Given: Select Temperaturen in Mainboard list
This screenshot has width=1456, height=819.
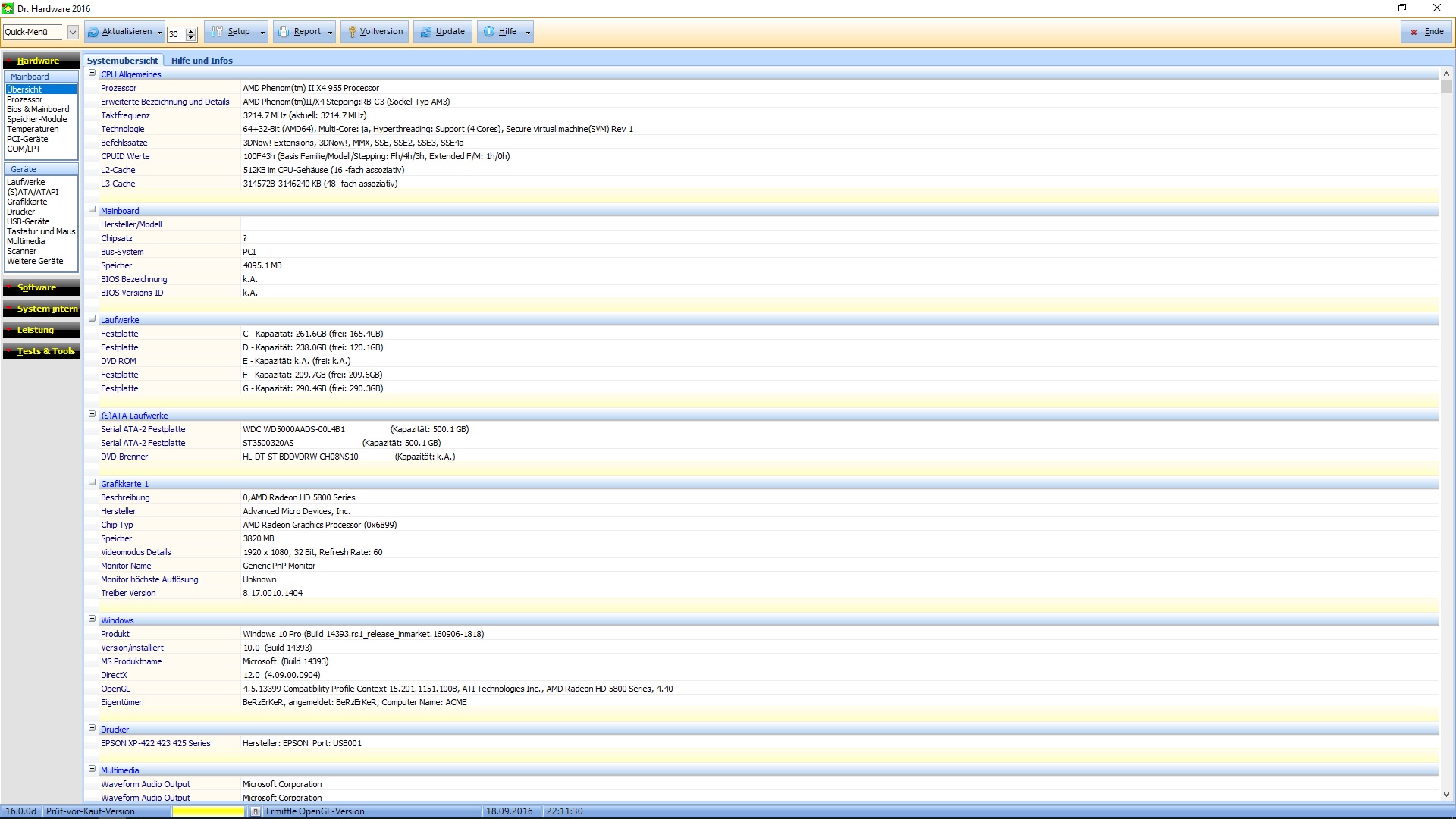Looking at the screenshot, I should pyautogui.click(x=33, y=129).
